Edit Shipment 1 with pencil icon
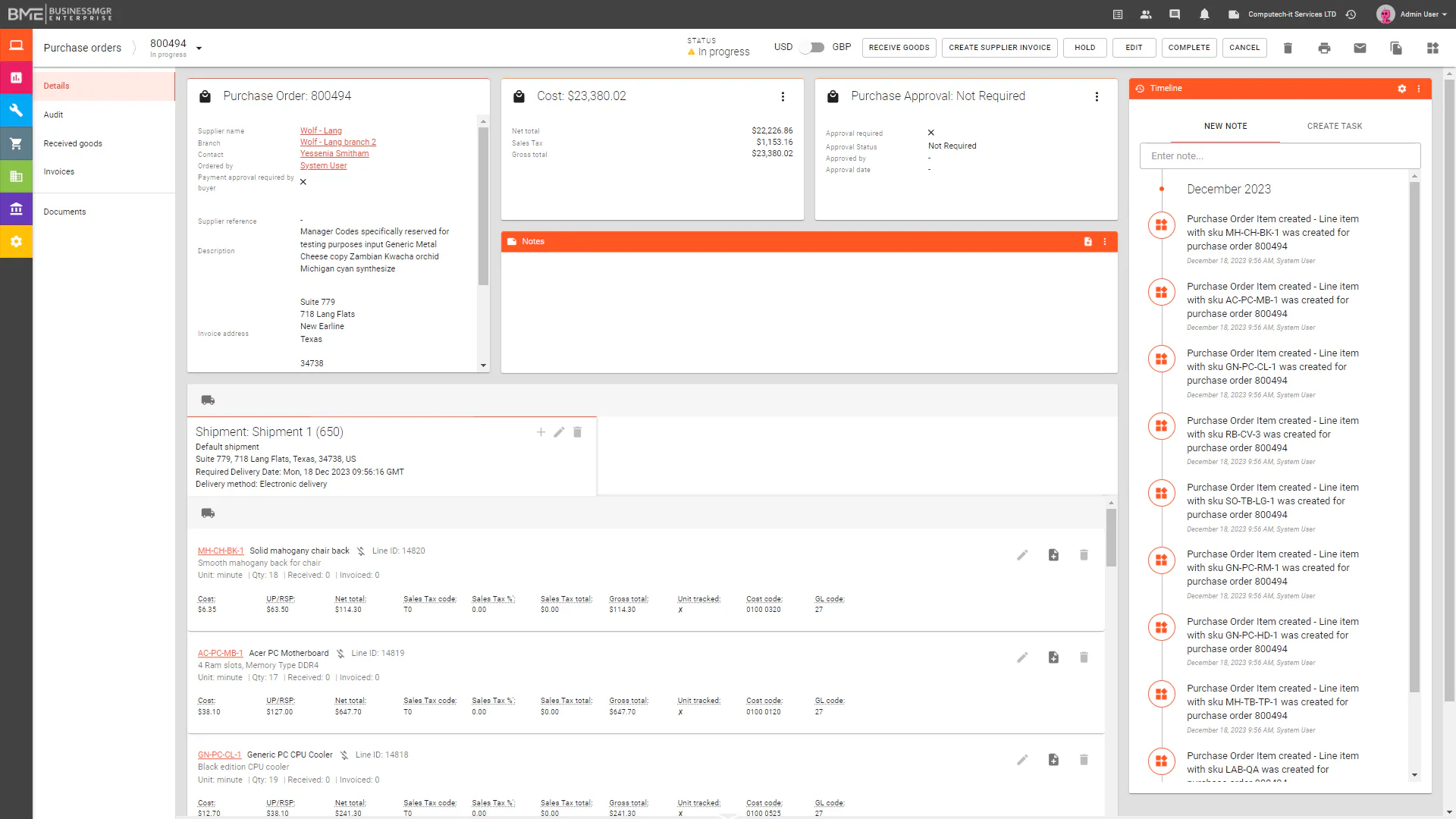This screenshot has height=819, width=1456. point(559,432)
